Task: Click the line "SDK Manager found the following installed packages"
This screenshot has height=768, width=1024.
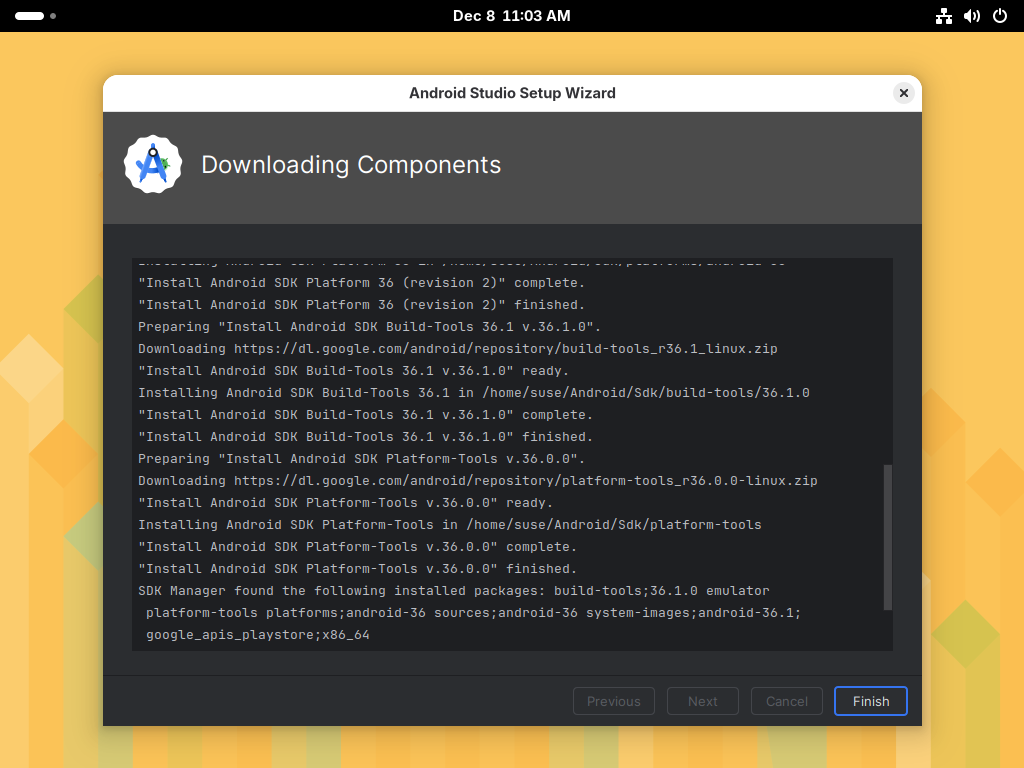Action: (453, 590)
